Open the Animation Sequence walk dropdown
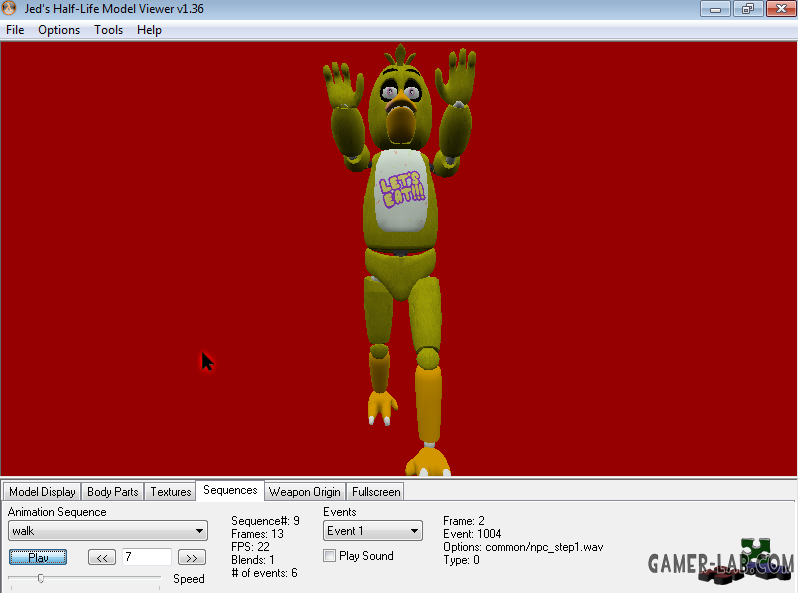 click(x=108, y=531)
